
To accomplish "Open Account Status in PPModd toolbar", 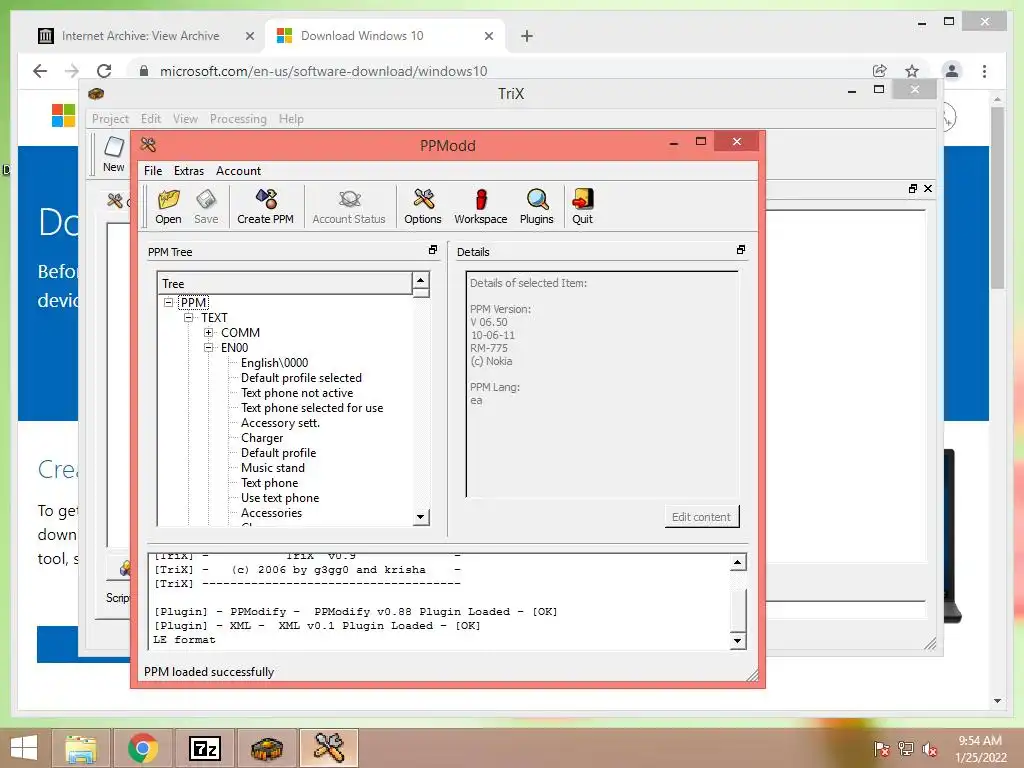I will click(x=349, y=206).
